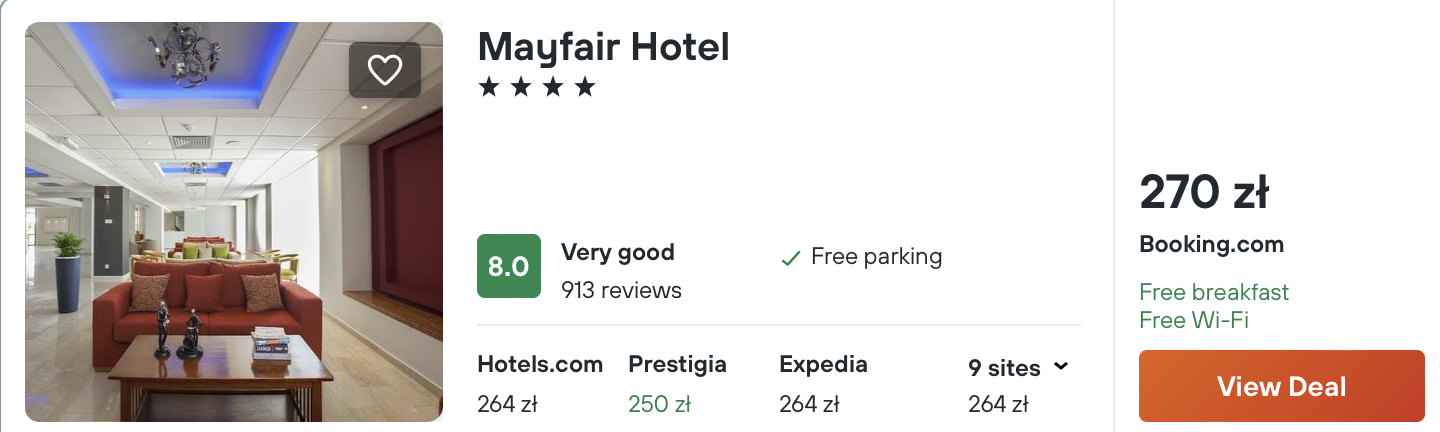Click the green 250 zł Prestigia price

pos(660,405)
